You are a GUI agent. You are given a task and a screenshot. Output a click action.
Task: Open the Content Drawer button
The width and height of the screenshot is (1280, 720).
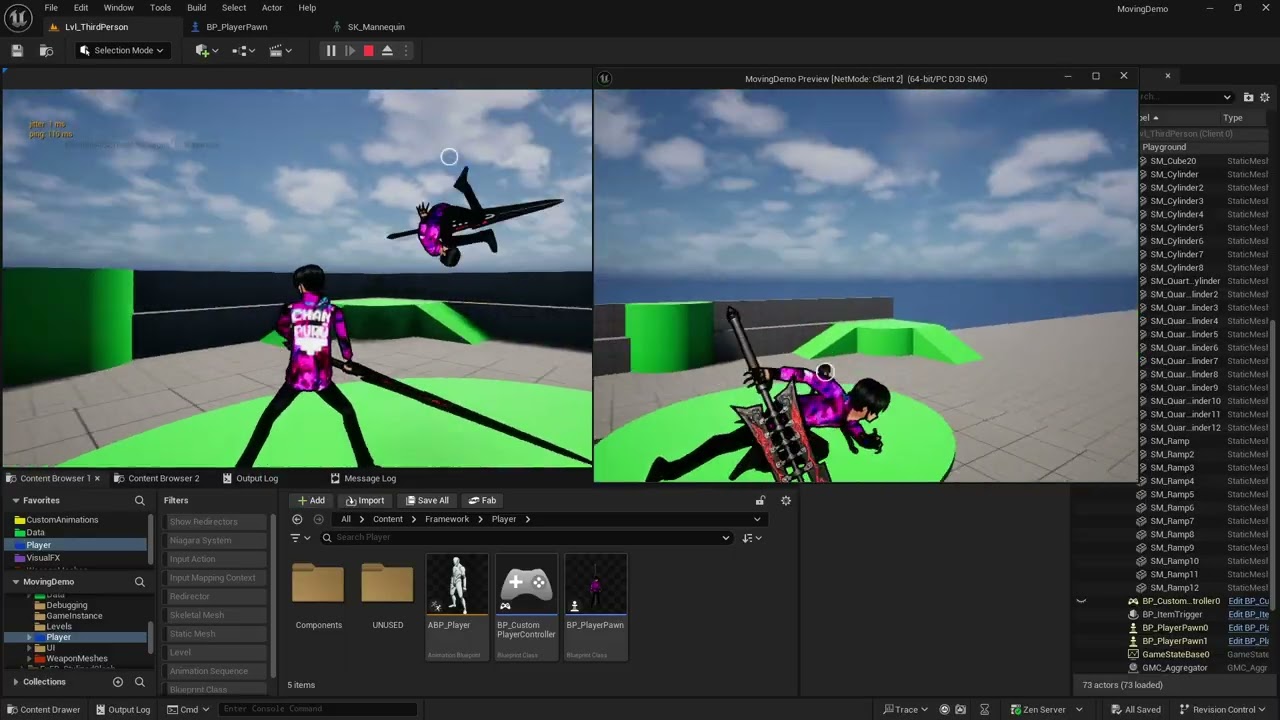coord(43,710)
